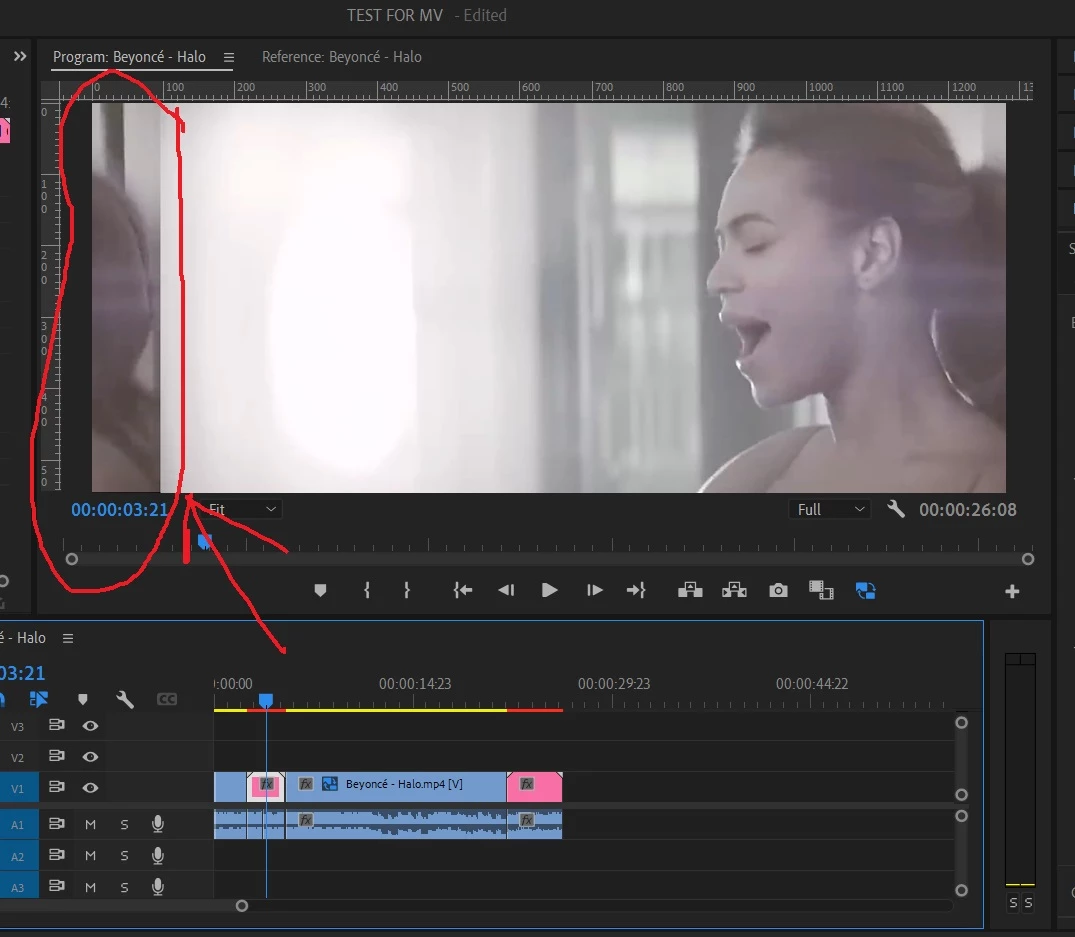Image resolution: width=1075 pixels, height=937 pixels.
Task: Click the Extract button
Action: [734, 590]
